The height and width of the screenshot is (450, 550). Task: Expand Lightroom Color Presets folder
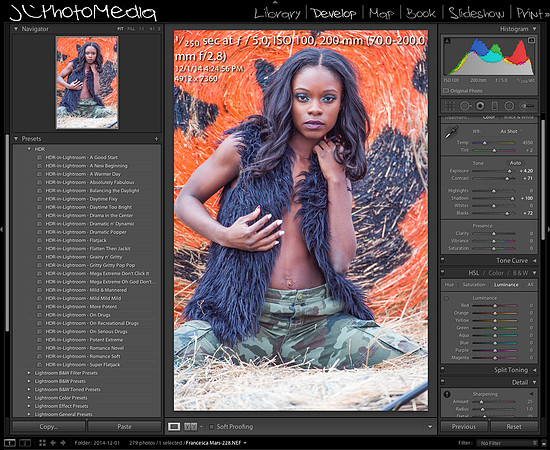coord(29,398)
